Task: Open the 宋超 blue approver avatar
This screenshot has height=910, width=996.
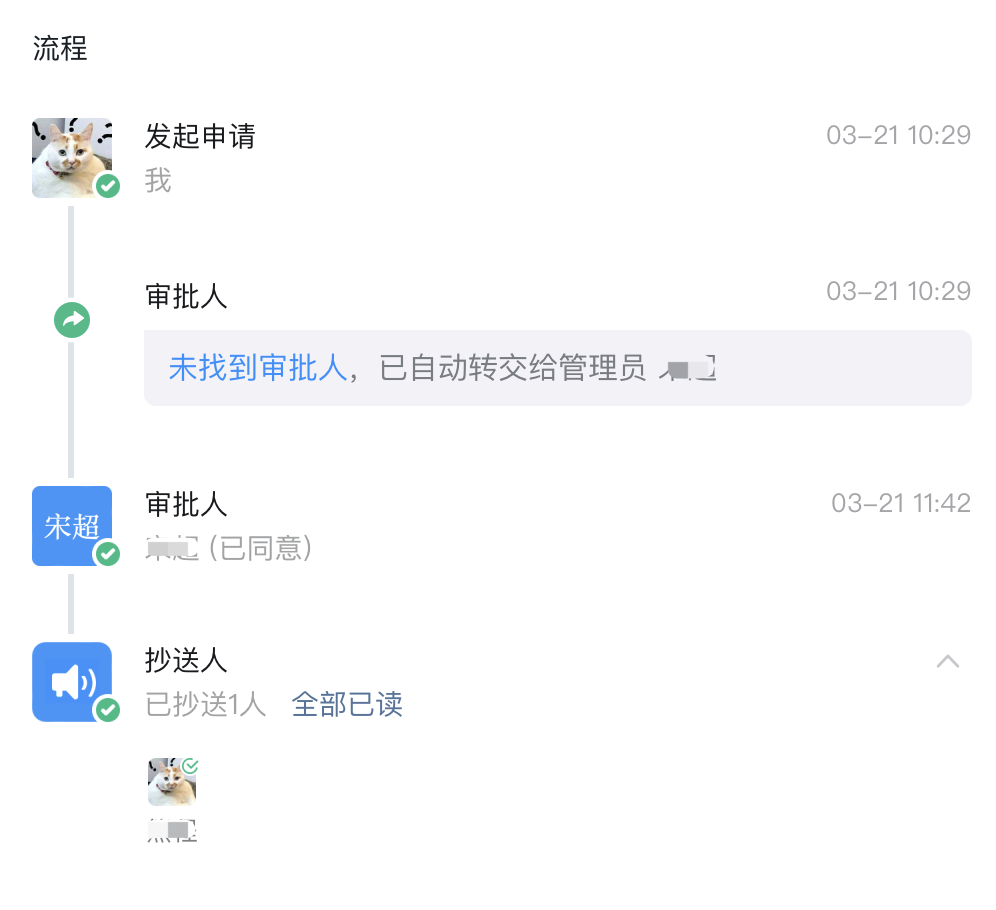Action: point(72,526)
